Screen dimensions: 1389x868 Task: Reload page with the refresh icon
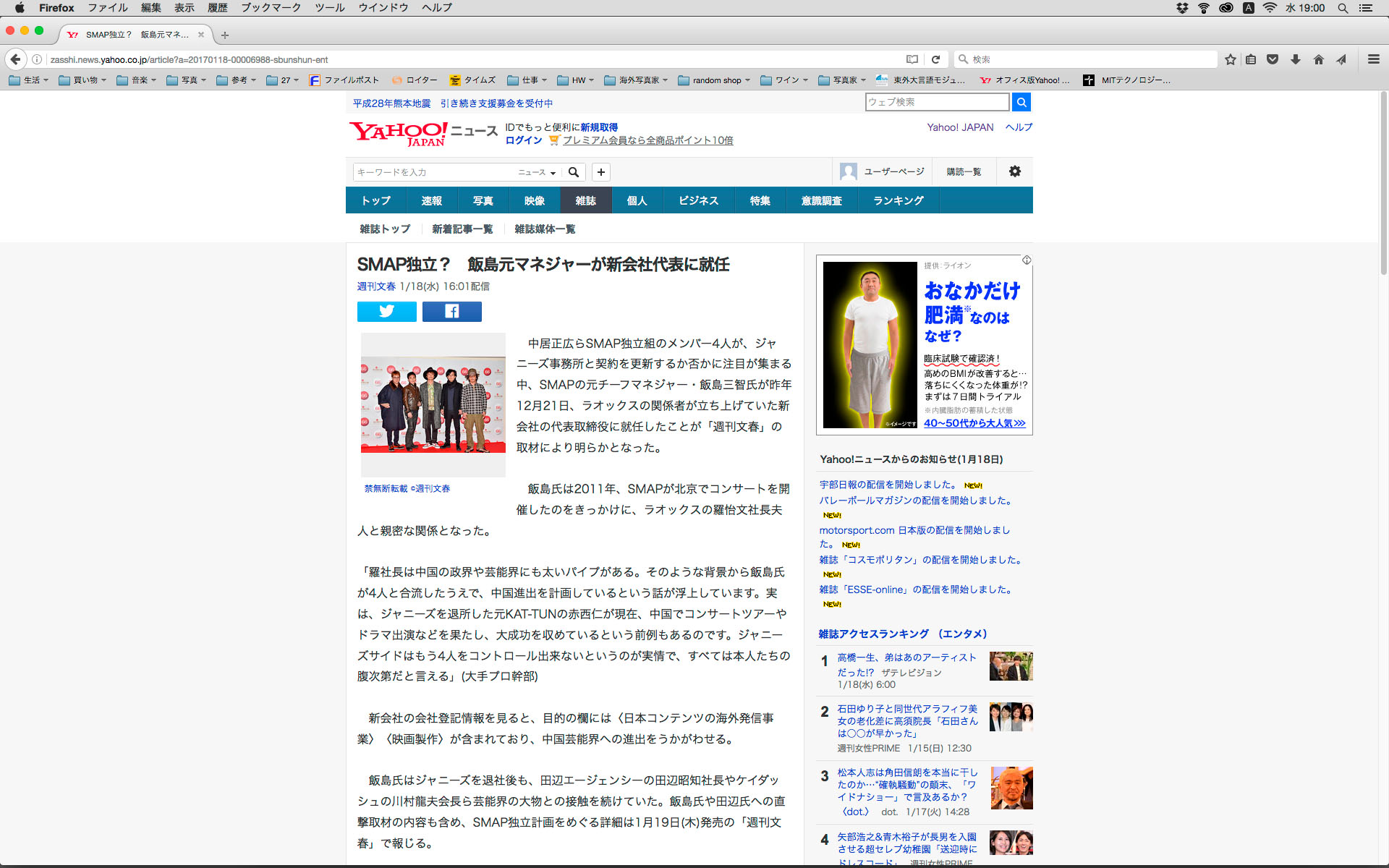(x=935, y=59)
